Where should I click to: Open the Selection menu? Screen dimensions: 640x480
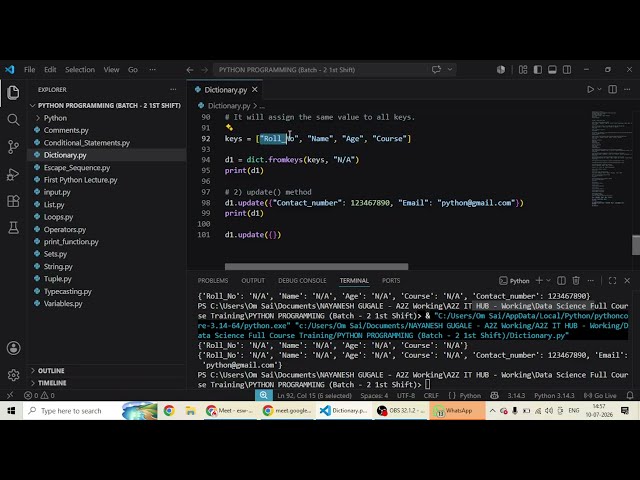(80, 70)
